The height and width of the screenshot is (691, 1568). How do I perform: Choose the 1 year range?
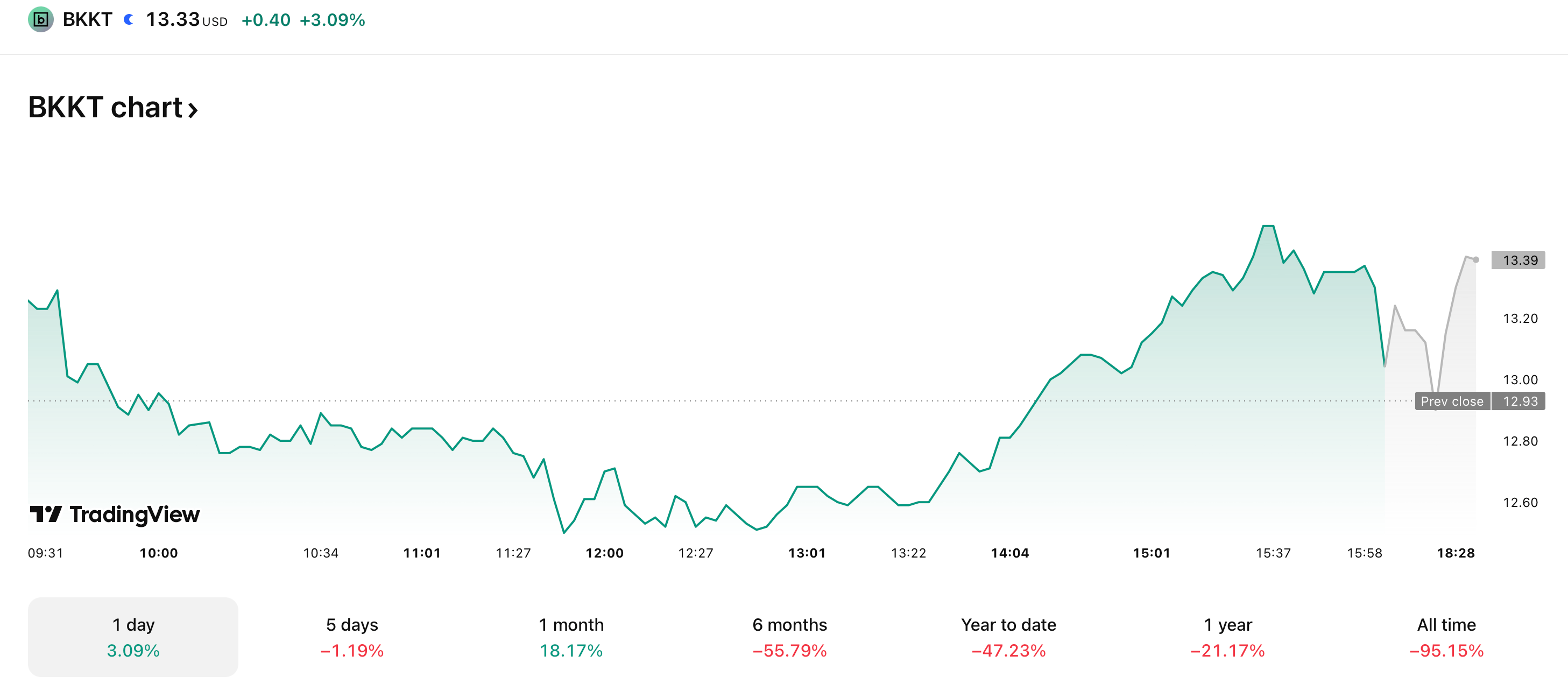[x=1228, y=636]
